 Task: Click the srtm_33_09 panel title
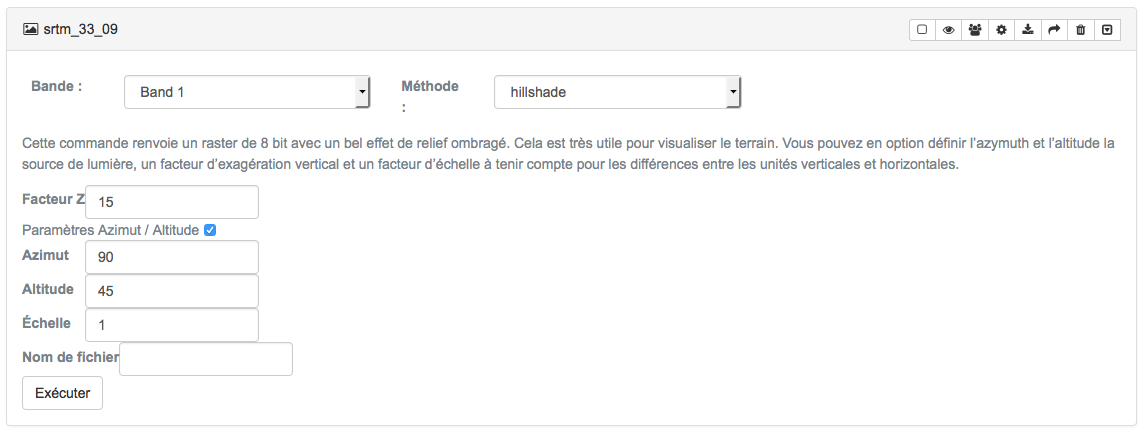point(80,30)
